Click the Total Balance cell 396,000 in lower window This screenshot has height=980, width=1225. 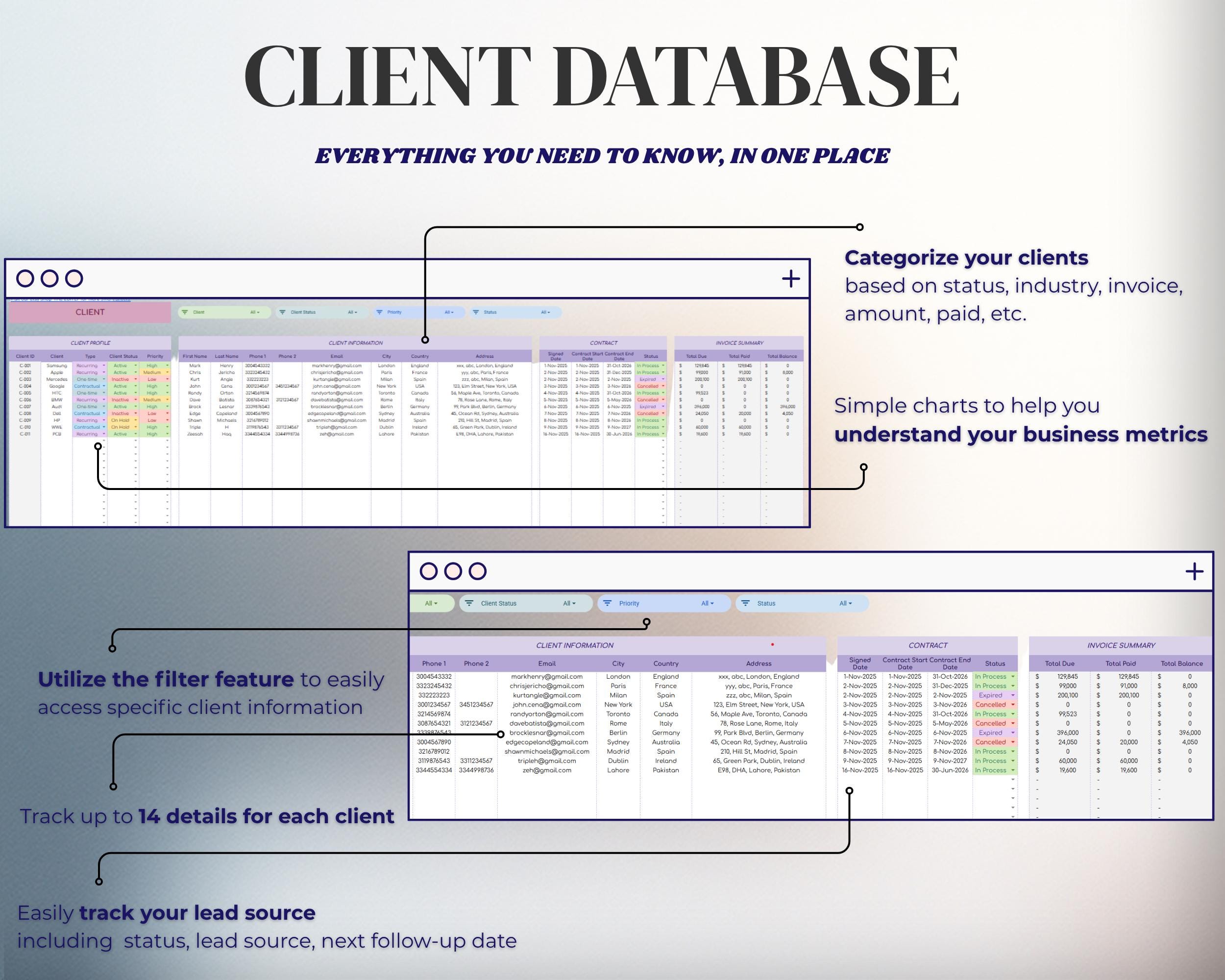tap(1182, 733)
